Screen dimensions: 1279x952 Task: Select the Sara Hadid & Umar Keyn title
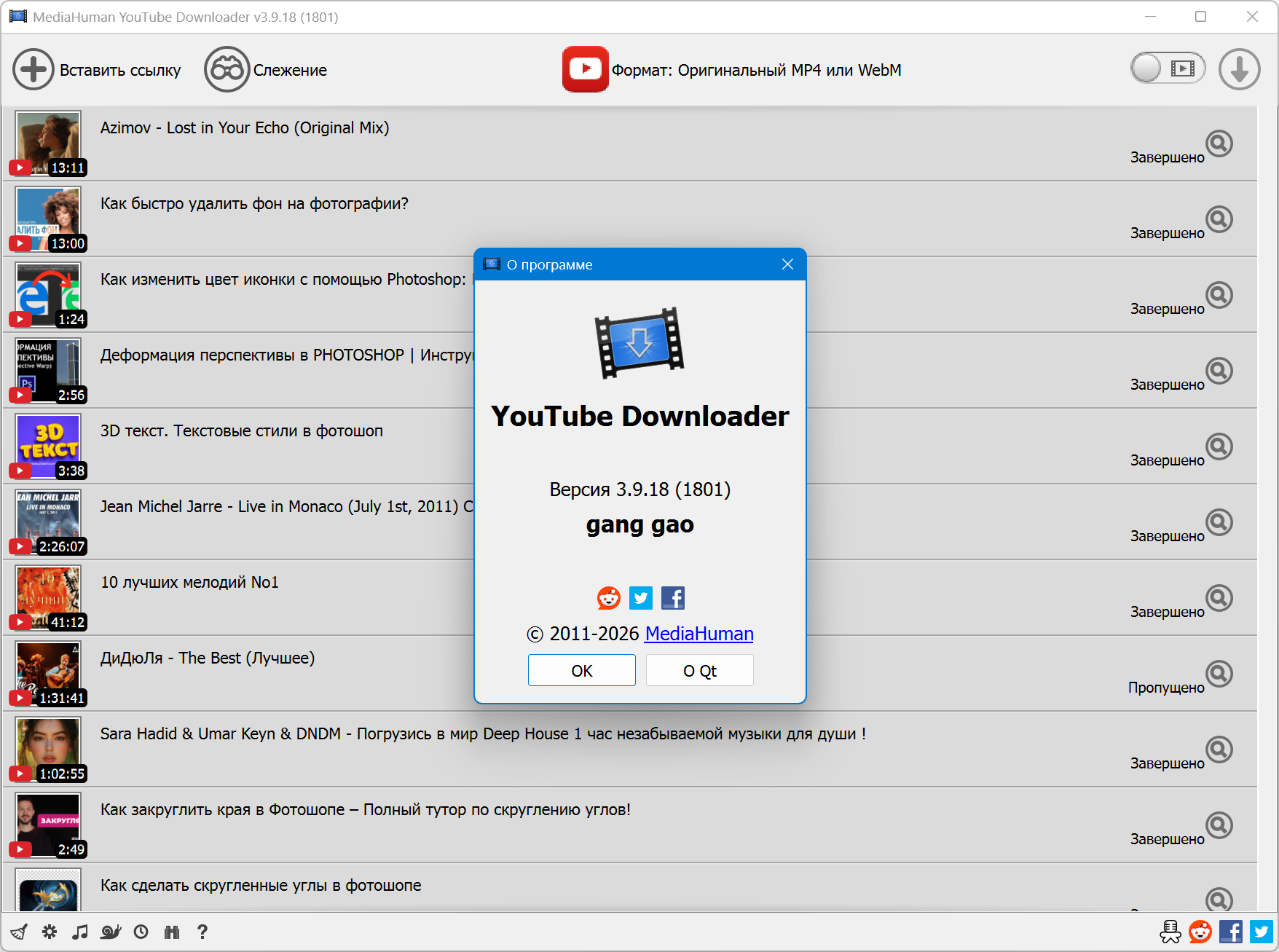(483, 733)
